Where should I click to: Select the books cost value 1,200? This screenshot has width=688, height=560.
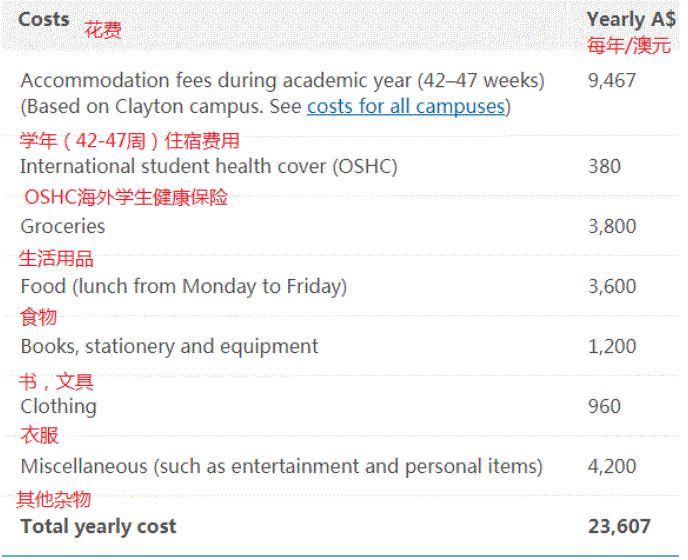tap(612, 347)
